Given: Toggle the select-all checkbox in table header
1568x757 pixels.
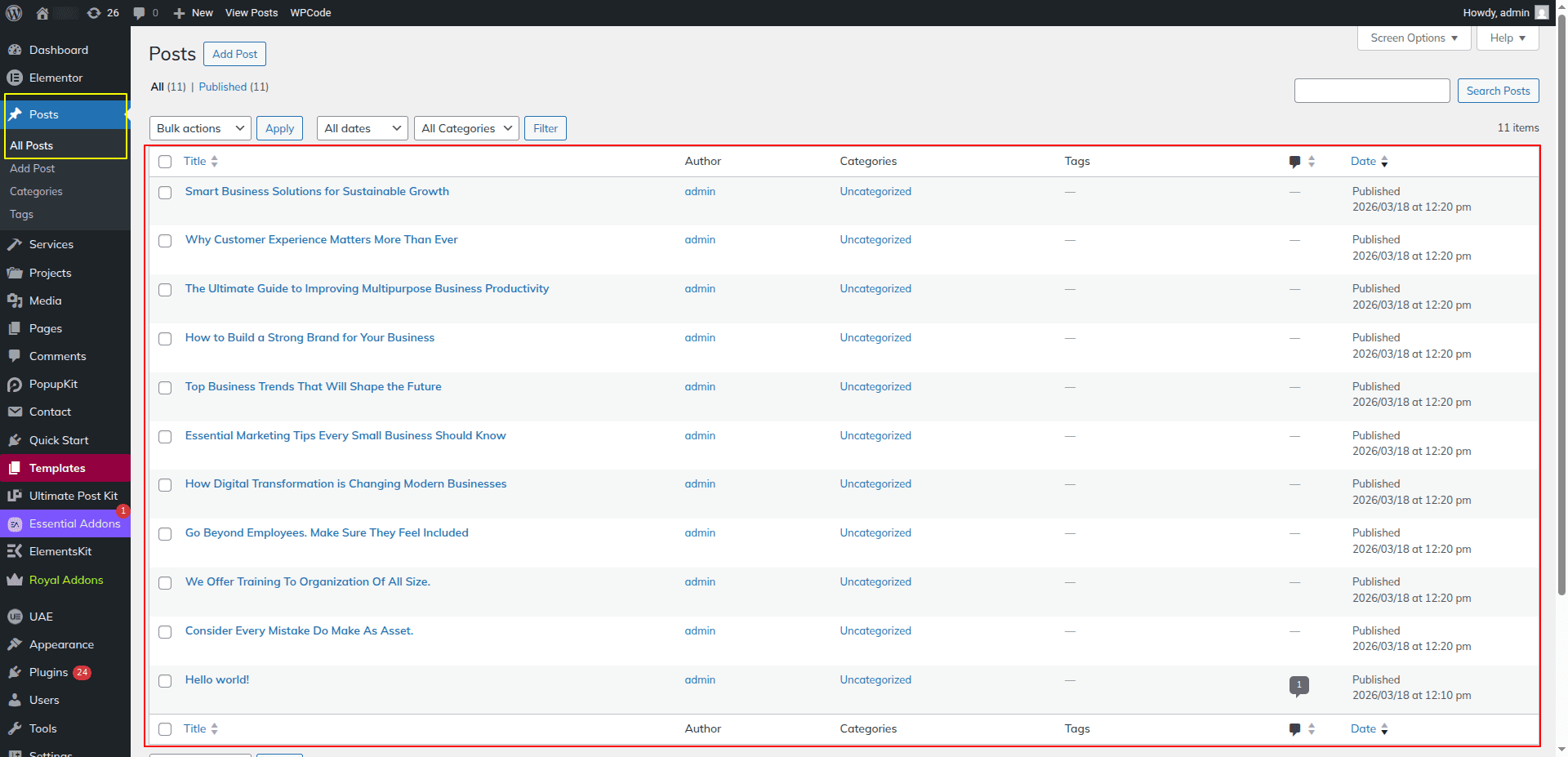Looking at the screenshot, I should [165, 162].
